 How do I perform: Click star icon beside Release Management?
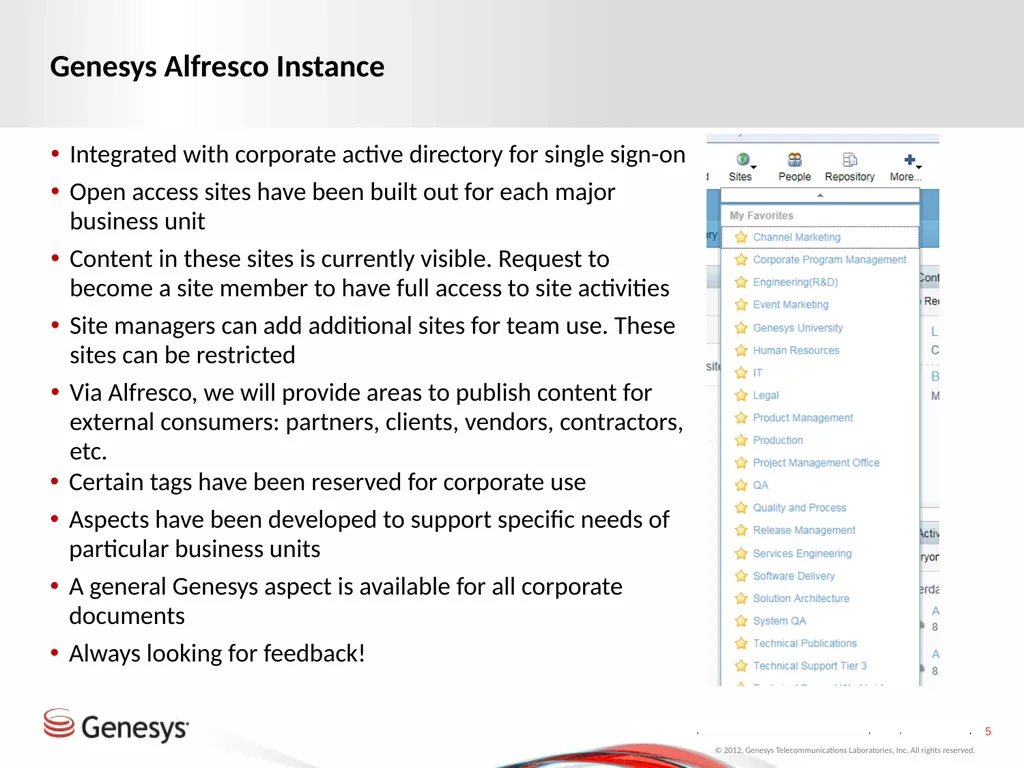click(x=741, y=530)
